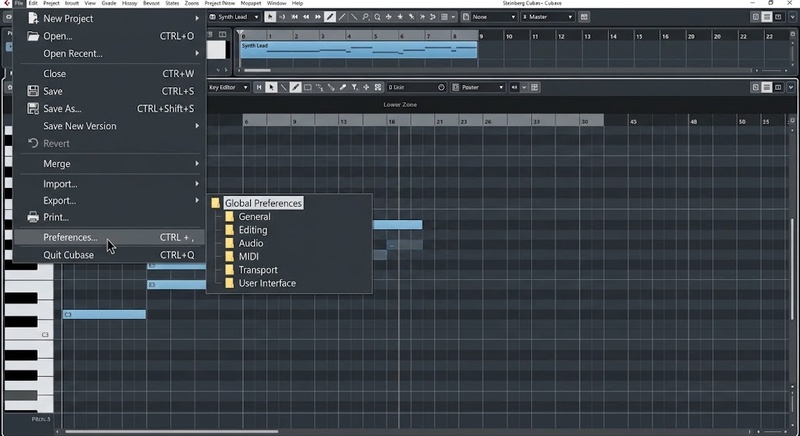The height and width of the screenshot is (436, 800).
Task: Open the Window menu in menu bar
Action: [277, 3]
